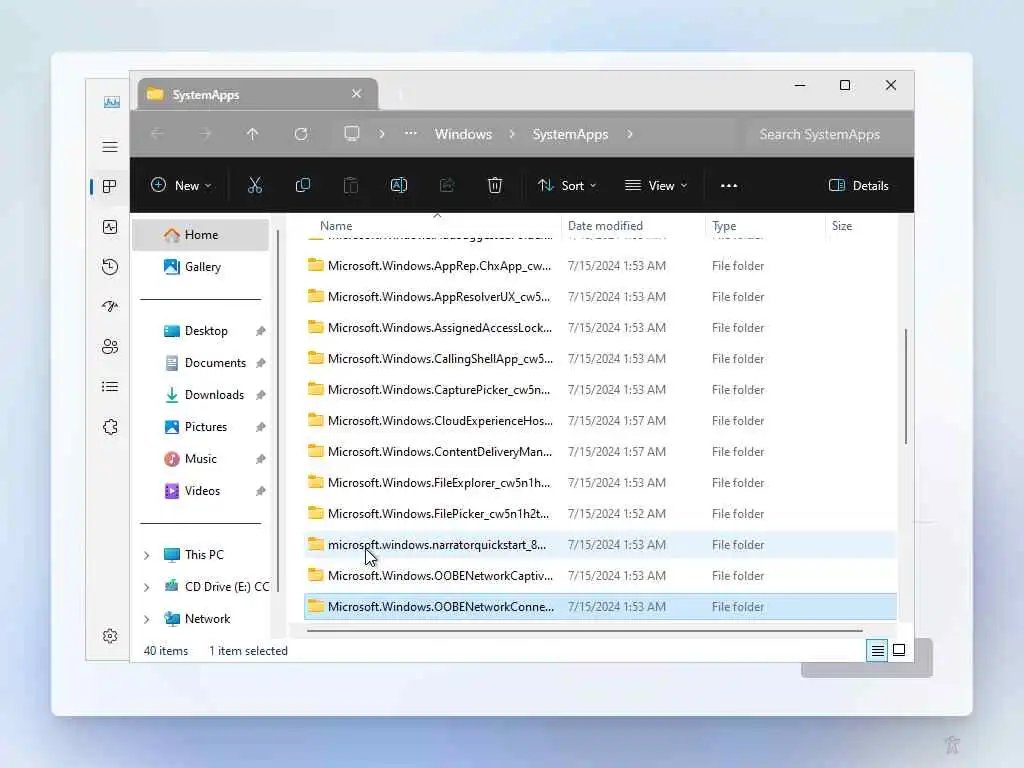Viewport: 1024px width, 768px height.
Task: Click the app icon above the hamburger
Action: [112, 102]
